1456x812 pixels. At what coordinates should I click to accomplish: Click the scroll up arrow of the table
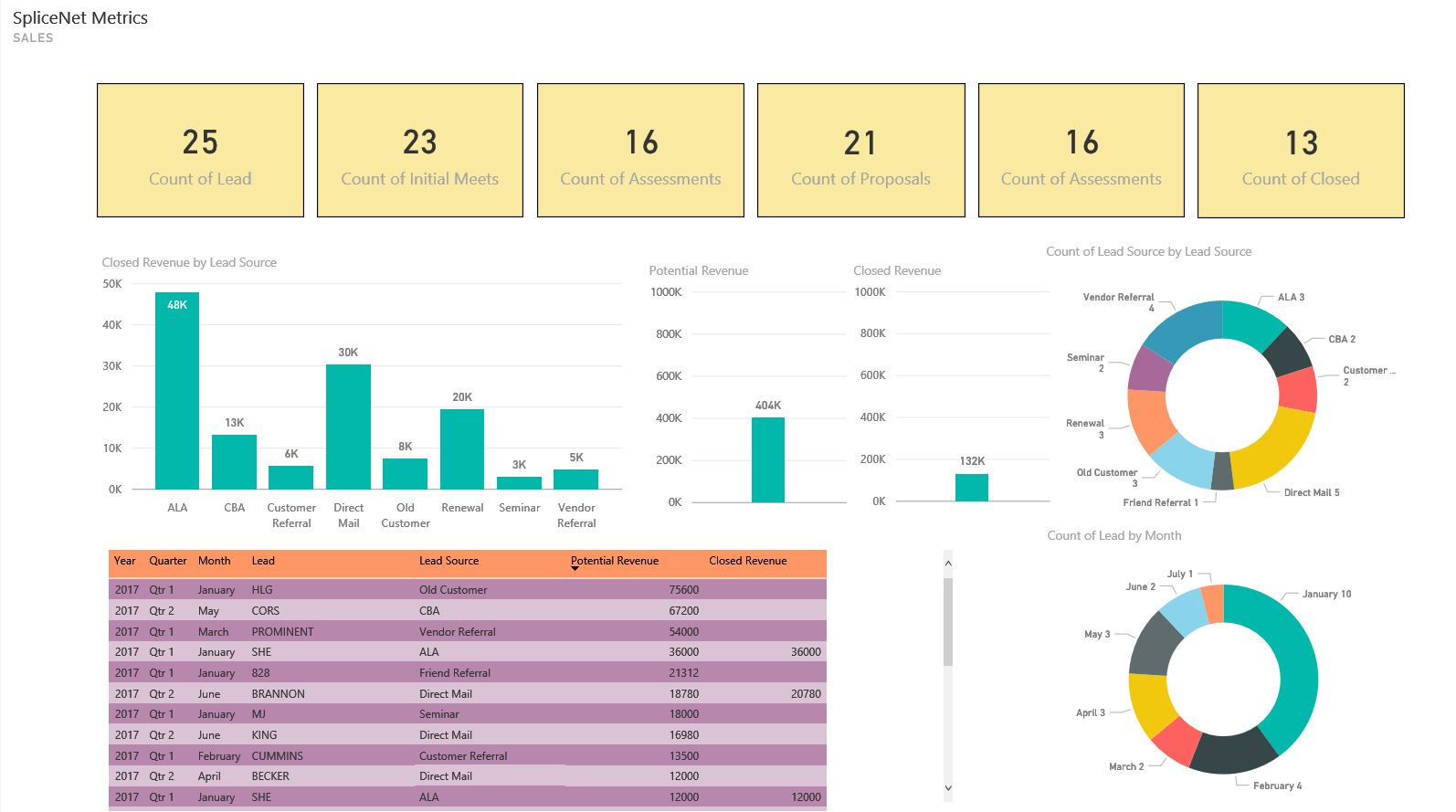[947, 564]
